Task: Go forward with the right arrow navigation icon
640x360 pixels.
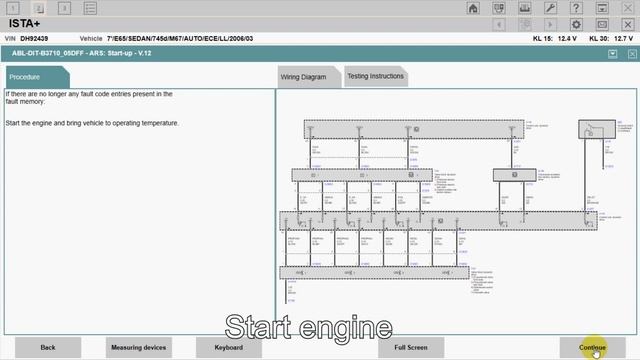Action: (550, 24)
